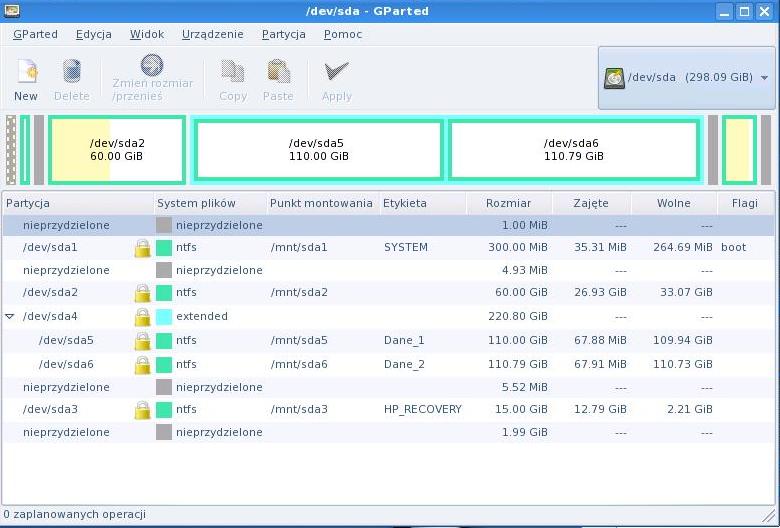Sort by the Flagi column header

coord(745,203)
